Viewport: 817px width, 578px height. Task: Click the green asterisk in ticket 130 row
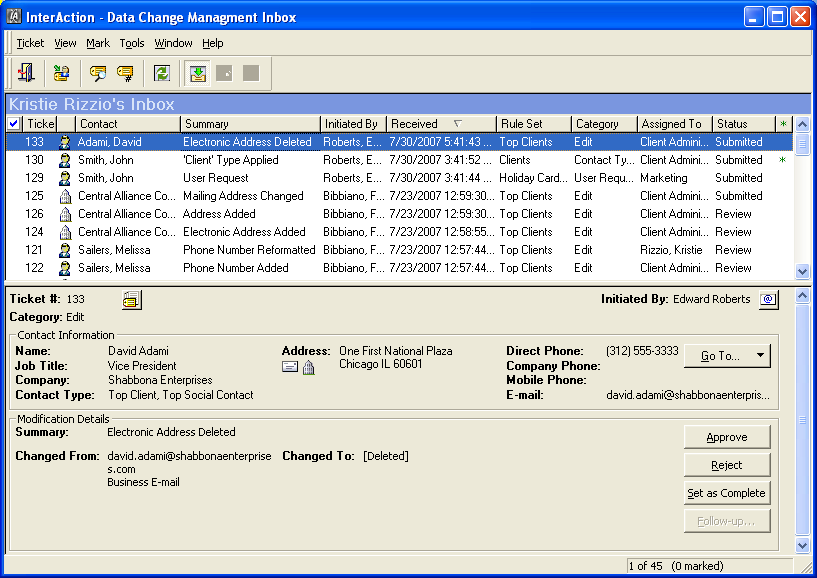782,161
